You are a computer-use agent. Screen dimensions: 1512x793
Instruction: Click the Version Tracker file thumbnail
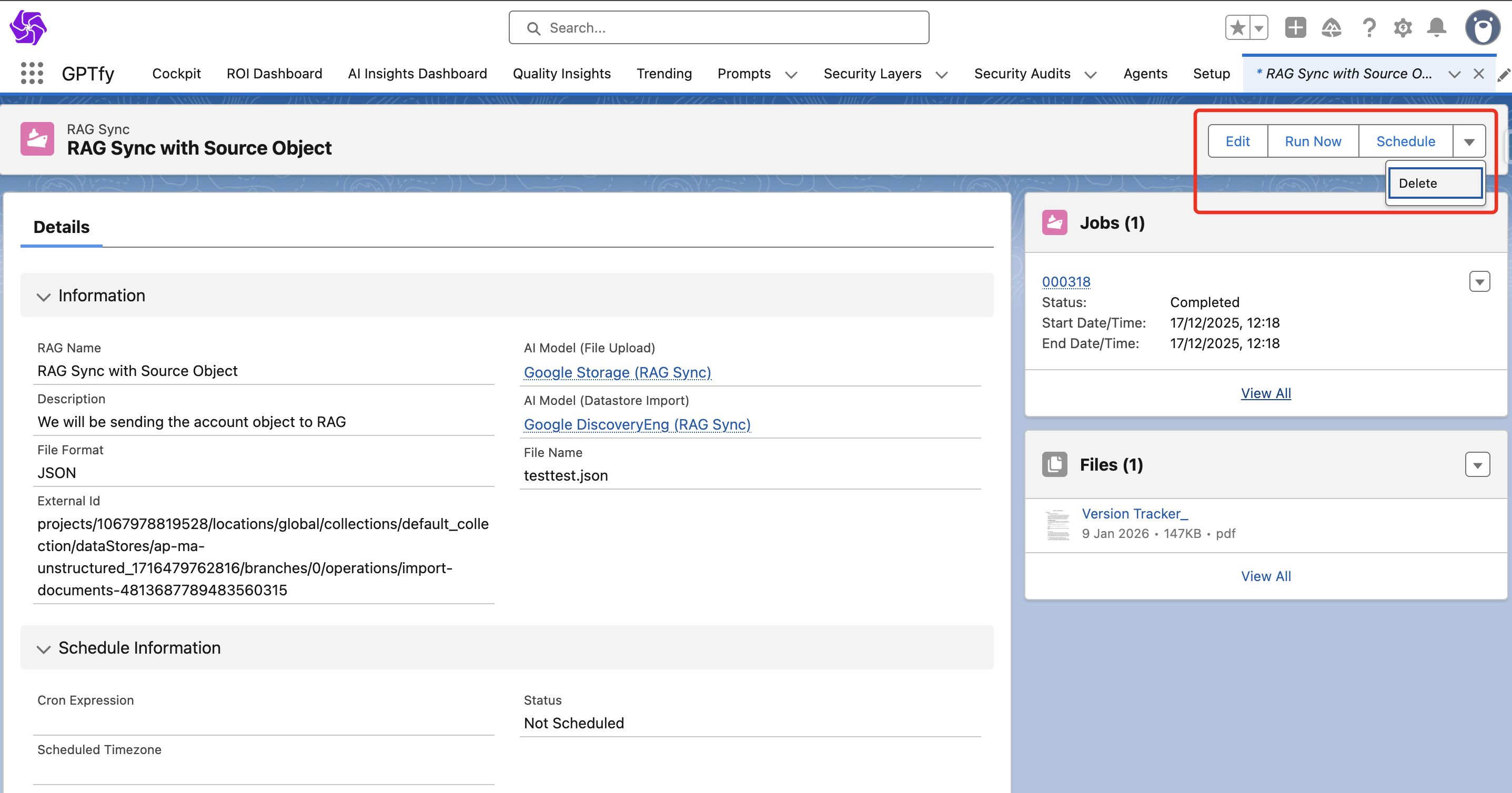tap(1057, 524)
